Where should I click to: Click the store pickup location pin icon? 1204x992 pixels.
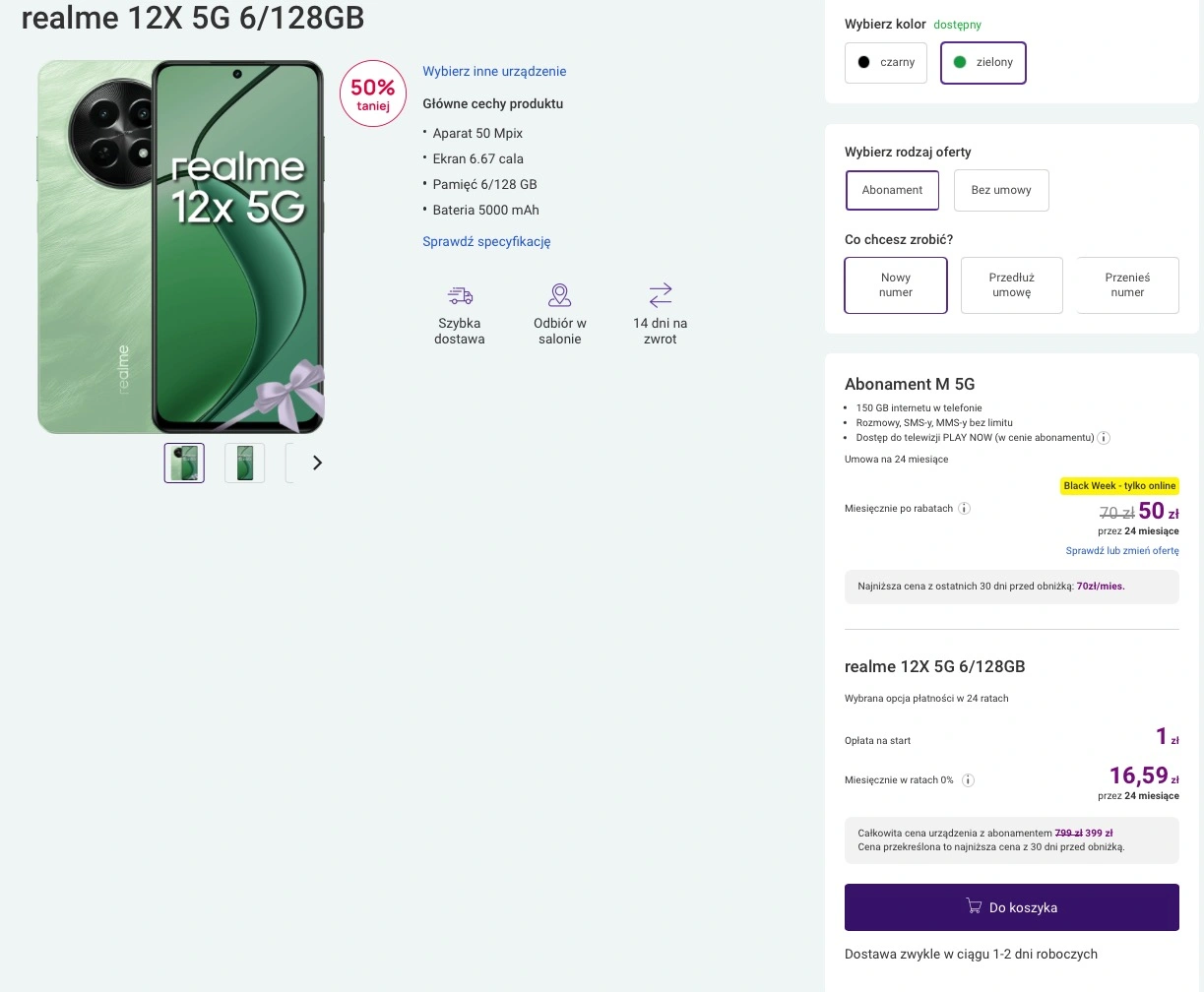[560, 295]
